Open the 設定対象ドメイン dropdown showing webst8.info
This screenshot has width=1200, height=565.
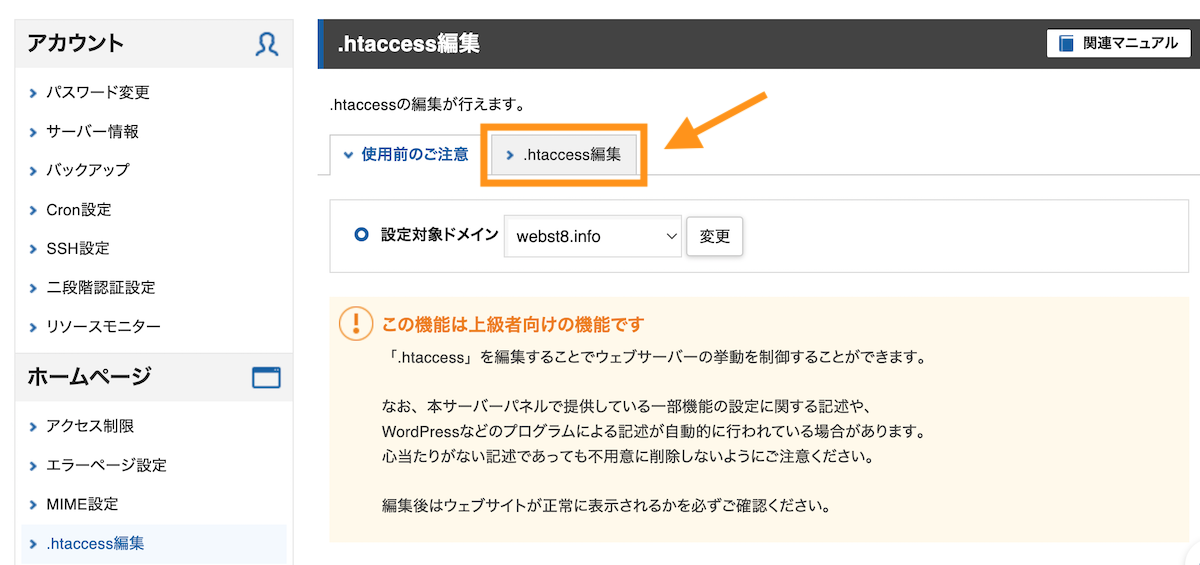click(593, 237)
